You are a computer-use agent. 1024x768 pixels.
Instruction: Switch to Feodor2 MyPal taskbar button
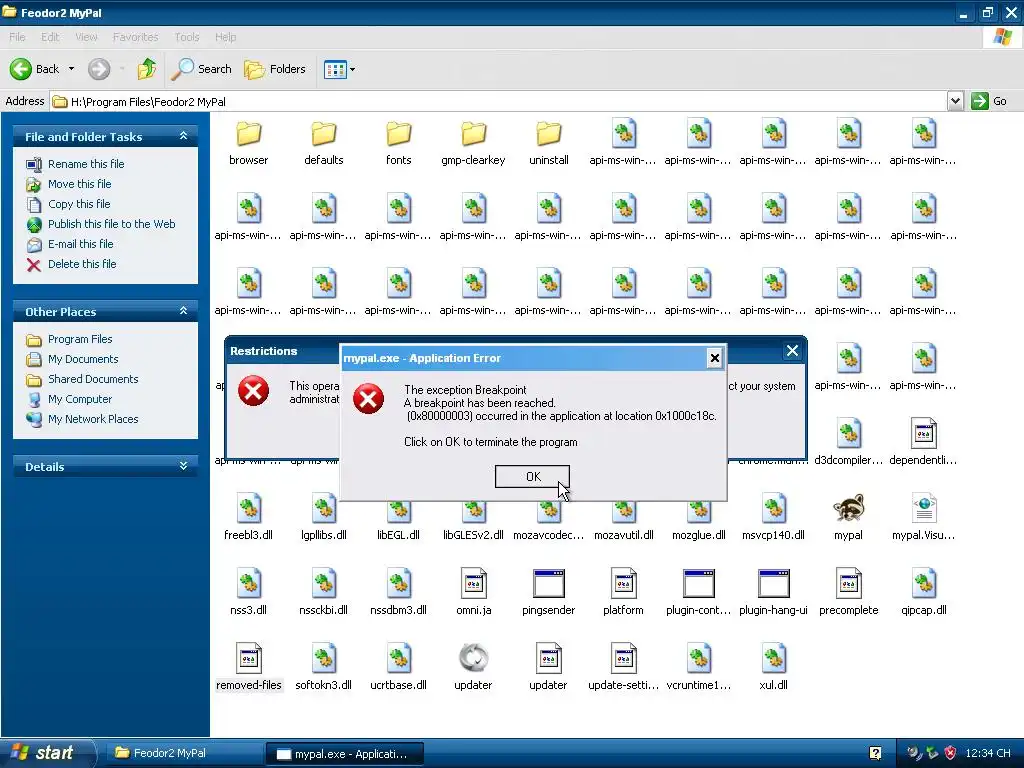[183, 753]
